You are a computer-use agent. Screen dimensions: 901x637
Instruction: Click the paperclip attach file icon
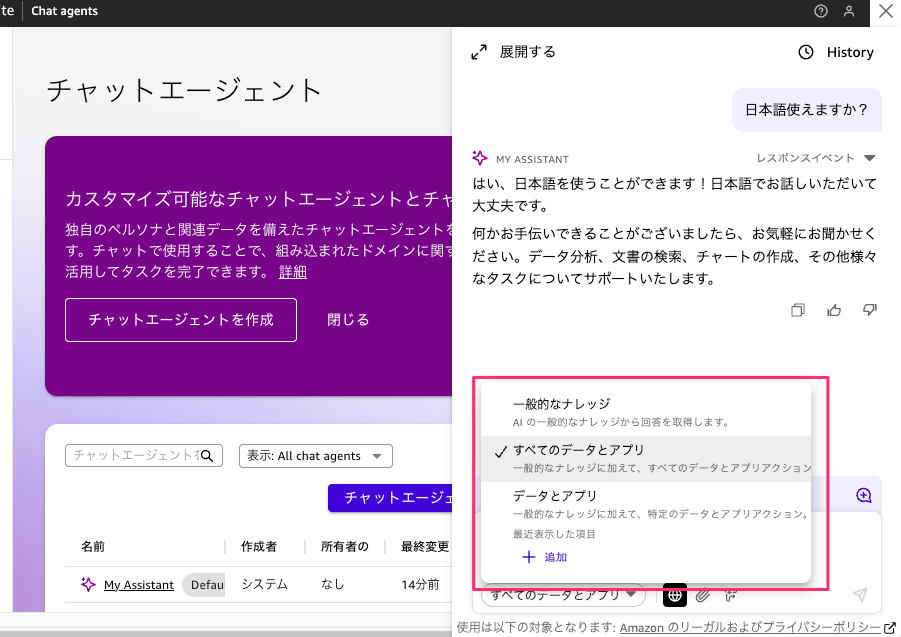(x=703, y=595)
